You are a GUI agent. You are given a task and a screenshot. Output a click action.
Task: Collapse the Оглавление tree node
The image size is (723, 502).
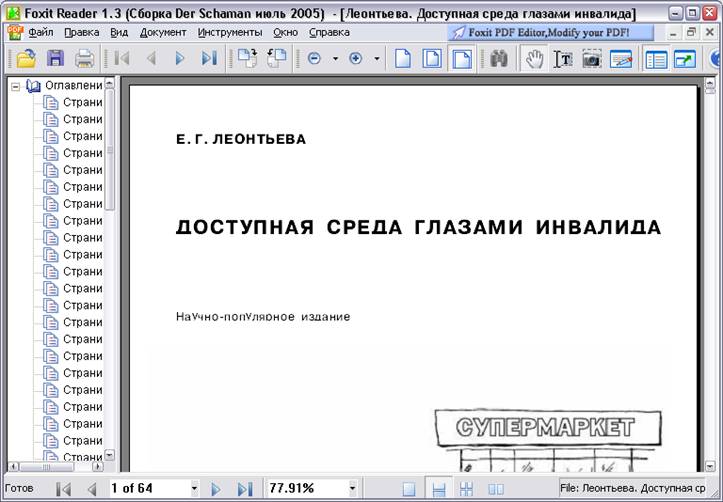pos(16,86)
